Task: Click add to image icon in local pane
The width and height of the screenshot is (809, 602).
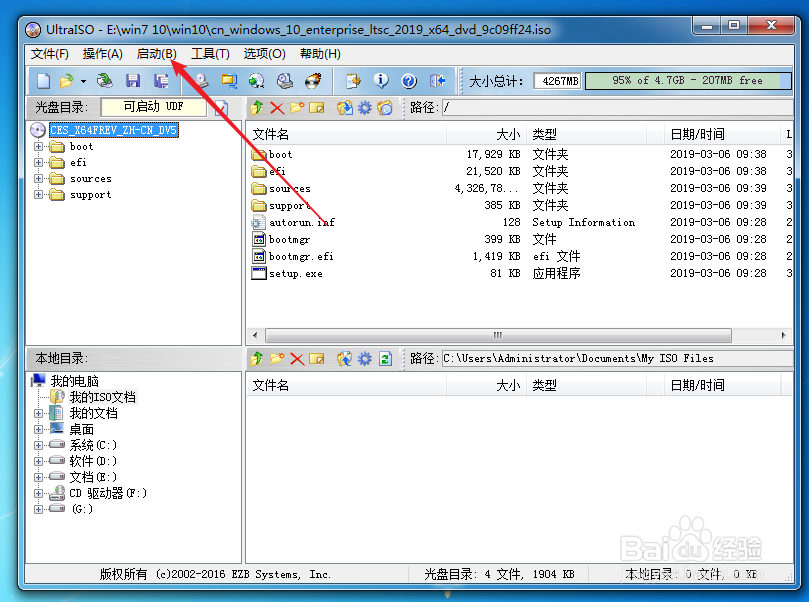Action: click(345, 359)
